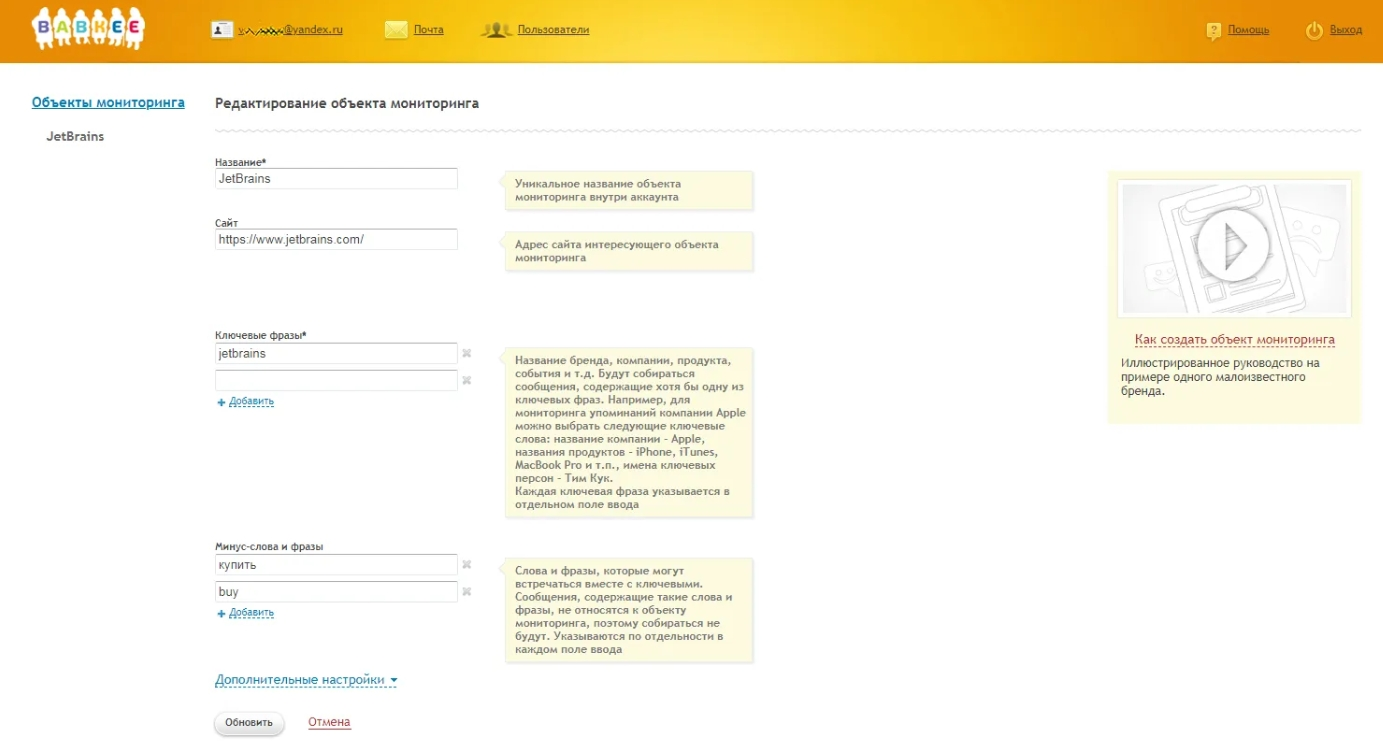Viewport: 1383px width, 742px height.
Task: Click the arrow beside Дополнительные настройки
Action: coord(393,681)
